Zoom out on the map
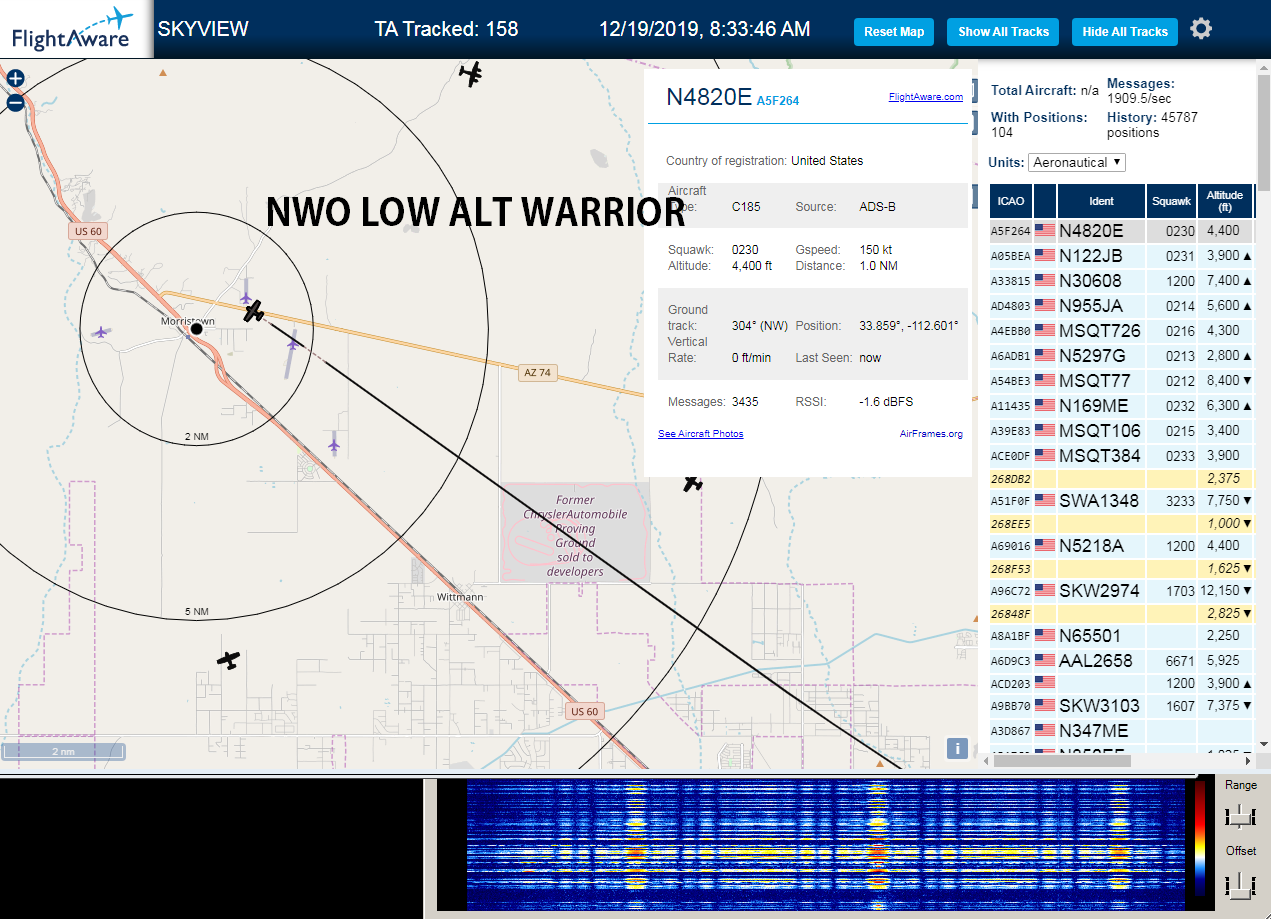The width and height of the screenshot is (1271, 919). pyautogui.click(x=15, y=102)
